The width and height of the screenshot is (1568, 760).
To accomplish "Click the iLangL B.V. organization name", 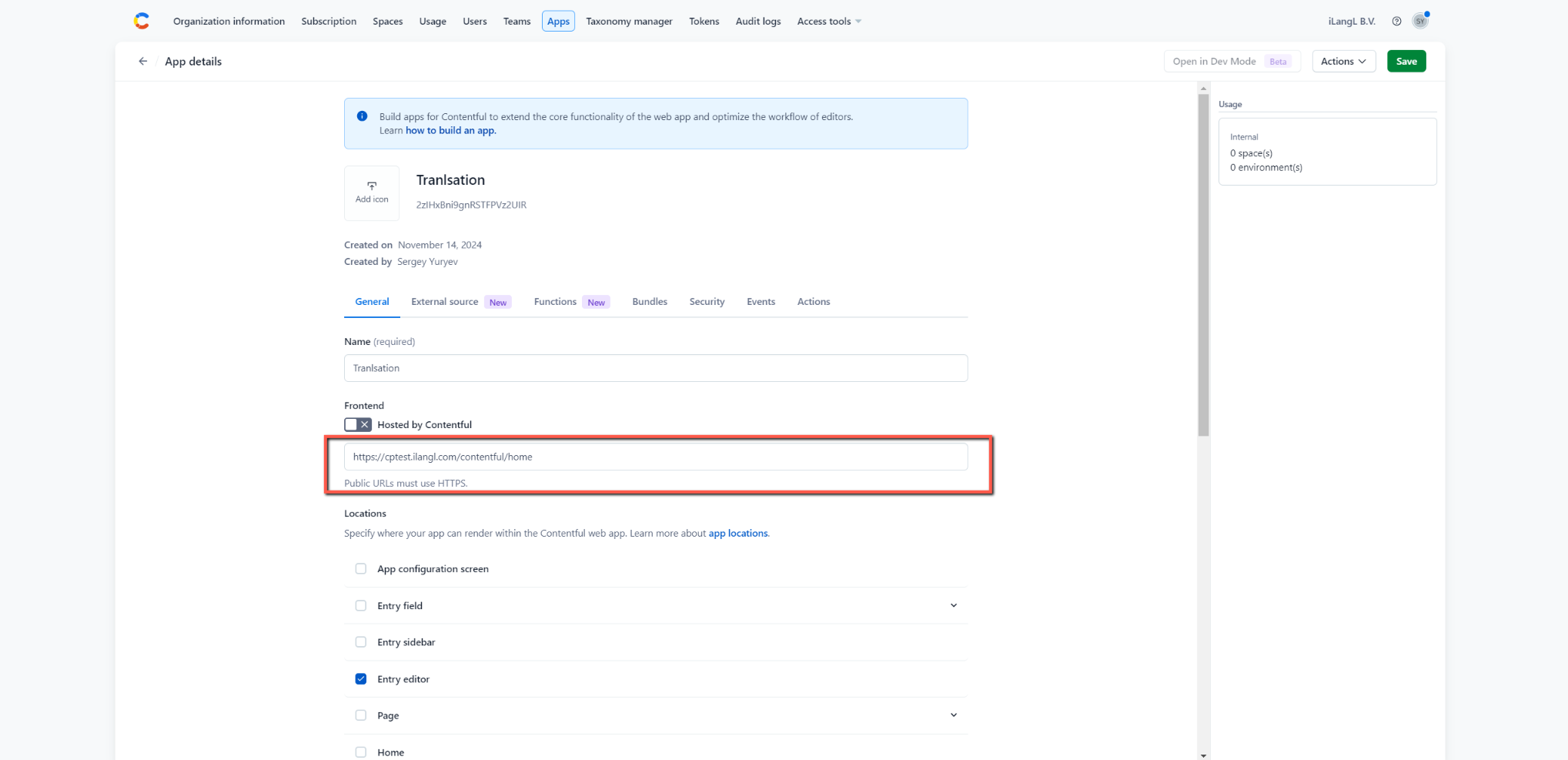I will click(x=1352, y=22).
